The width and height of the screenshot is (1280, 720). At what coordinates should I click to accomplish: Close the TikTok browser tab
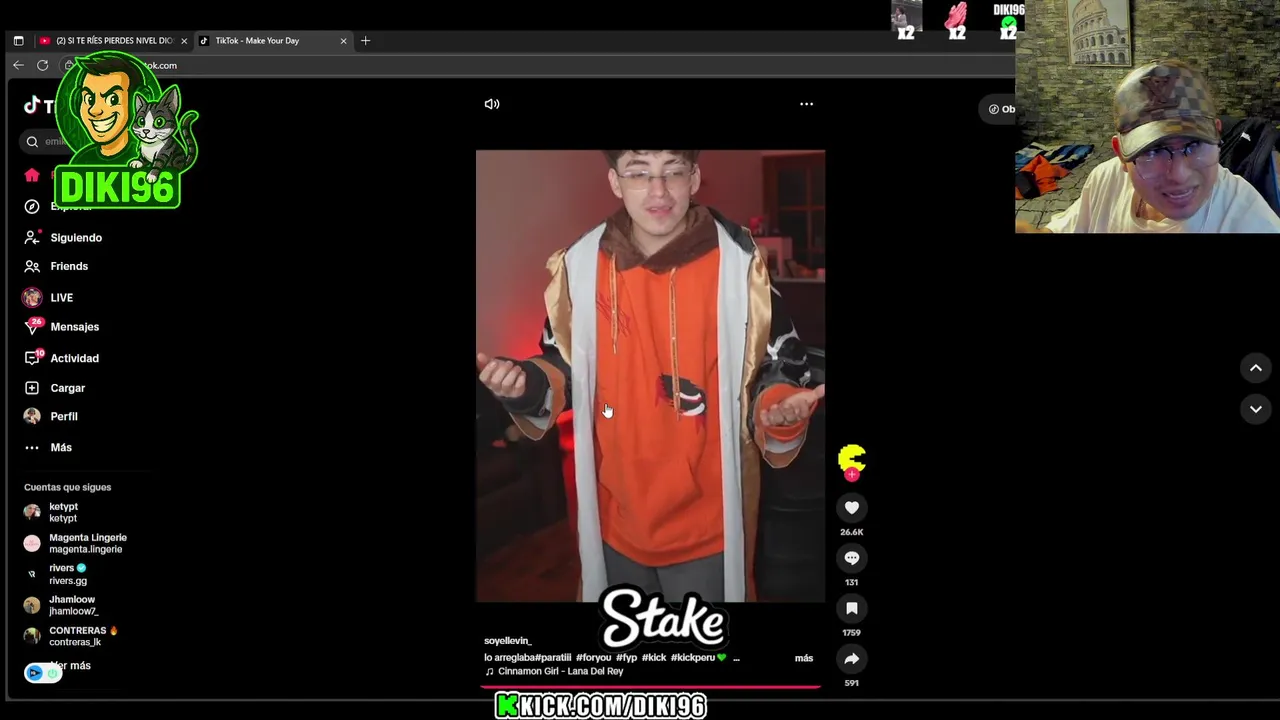343,41
